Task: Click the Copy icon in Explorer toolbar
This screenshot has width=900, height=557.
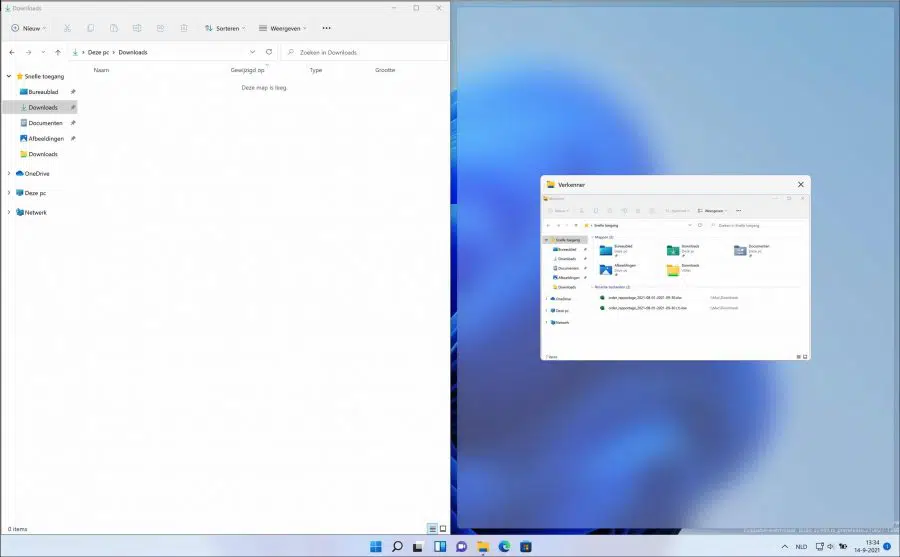Action: pyautogui.click(x=91, y=28)
